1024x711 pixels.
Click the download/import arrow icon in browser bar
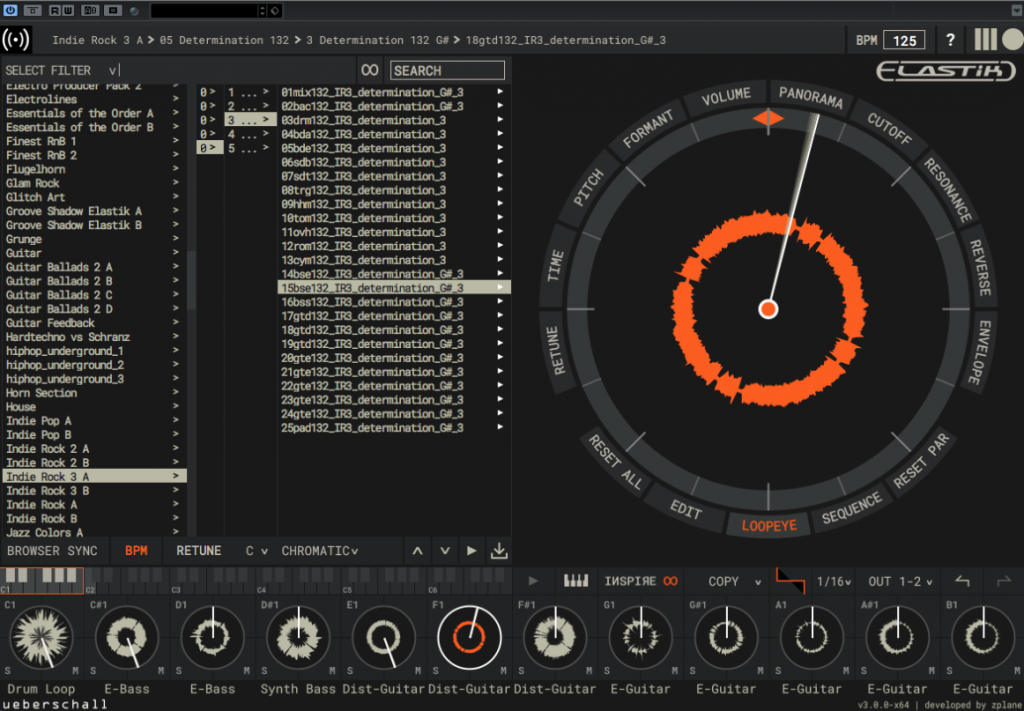click(x=499, y=551)
